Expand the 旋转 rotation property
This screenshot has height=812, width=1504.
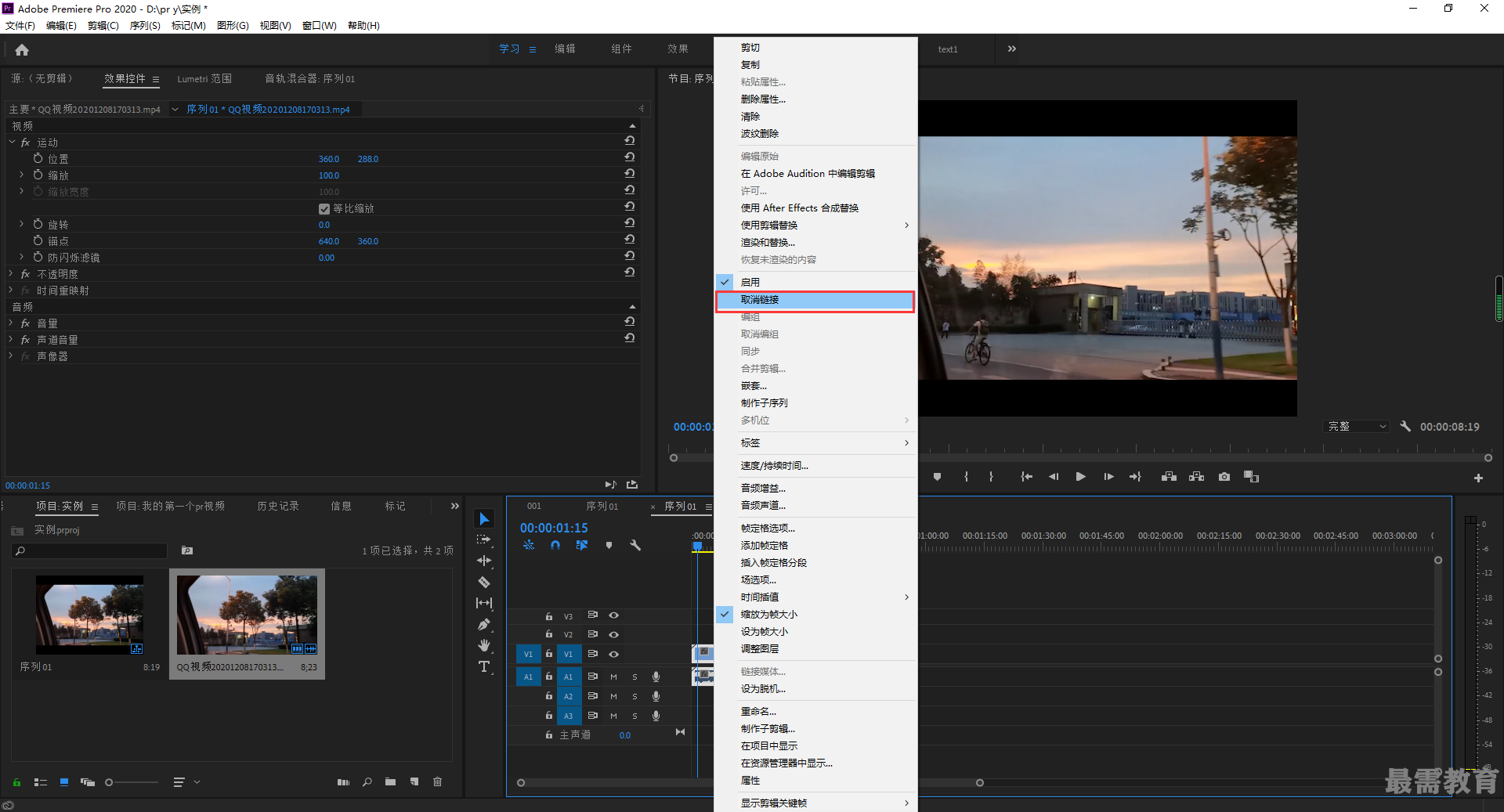[x=22, y=225]
